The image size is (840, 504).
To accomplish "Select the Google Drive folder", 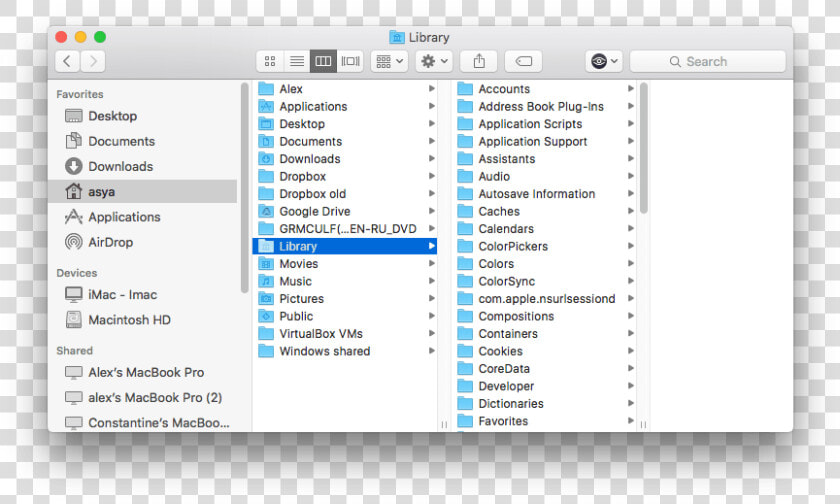I will point(344,211).
